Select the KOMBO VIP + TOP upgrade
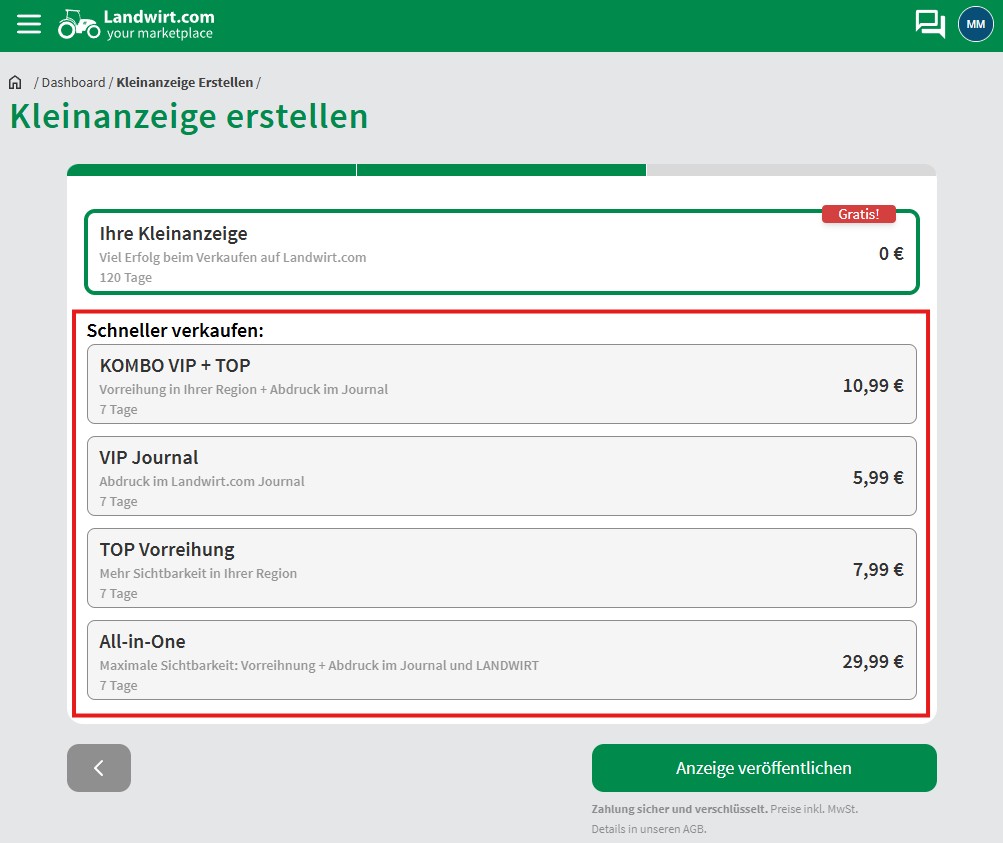 tap(502, 384)
